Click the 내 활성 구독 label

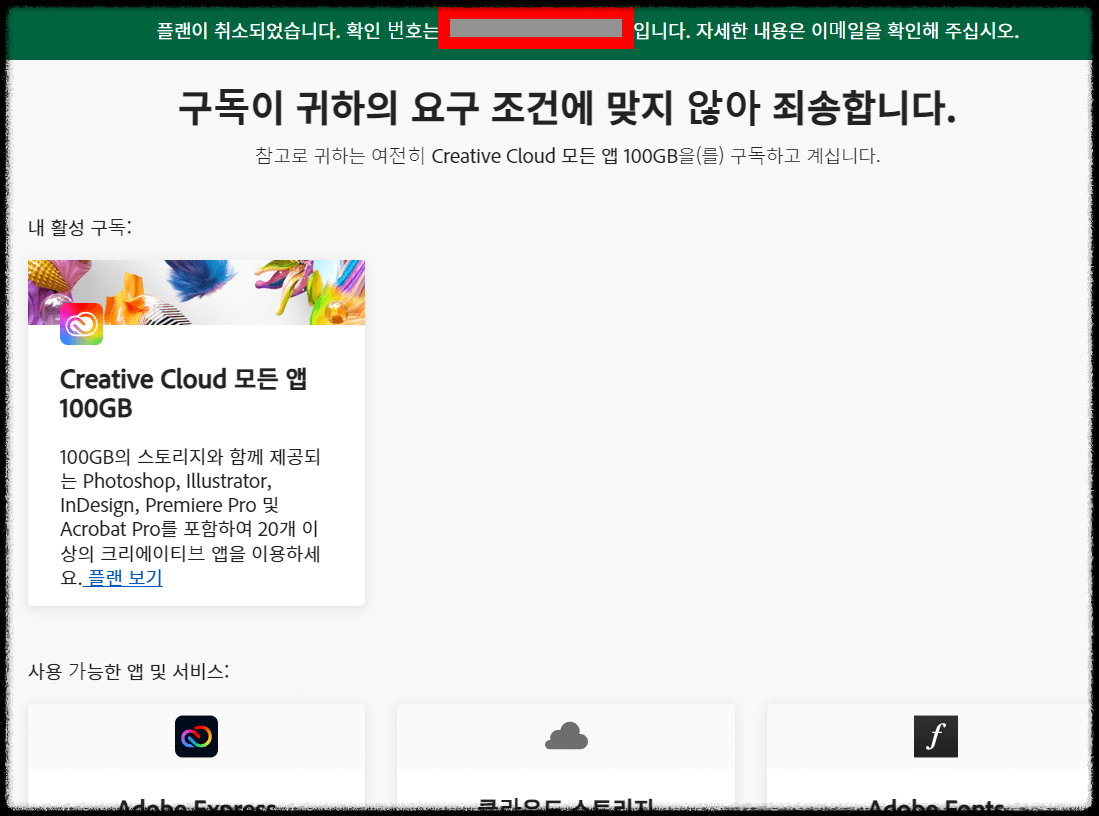(80, 227)
